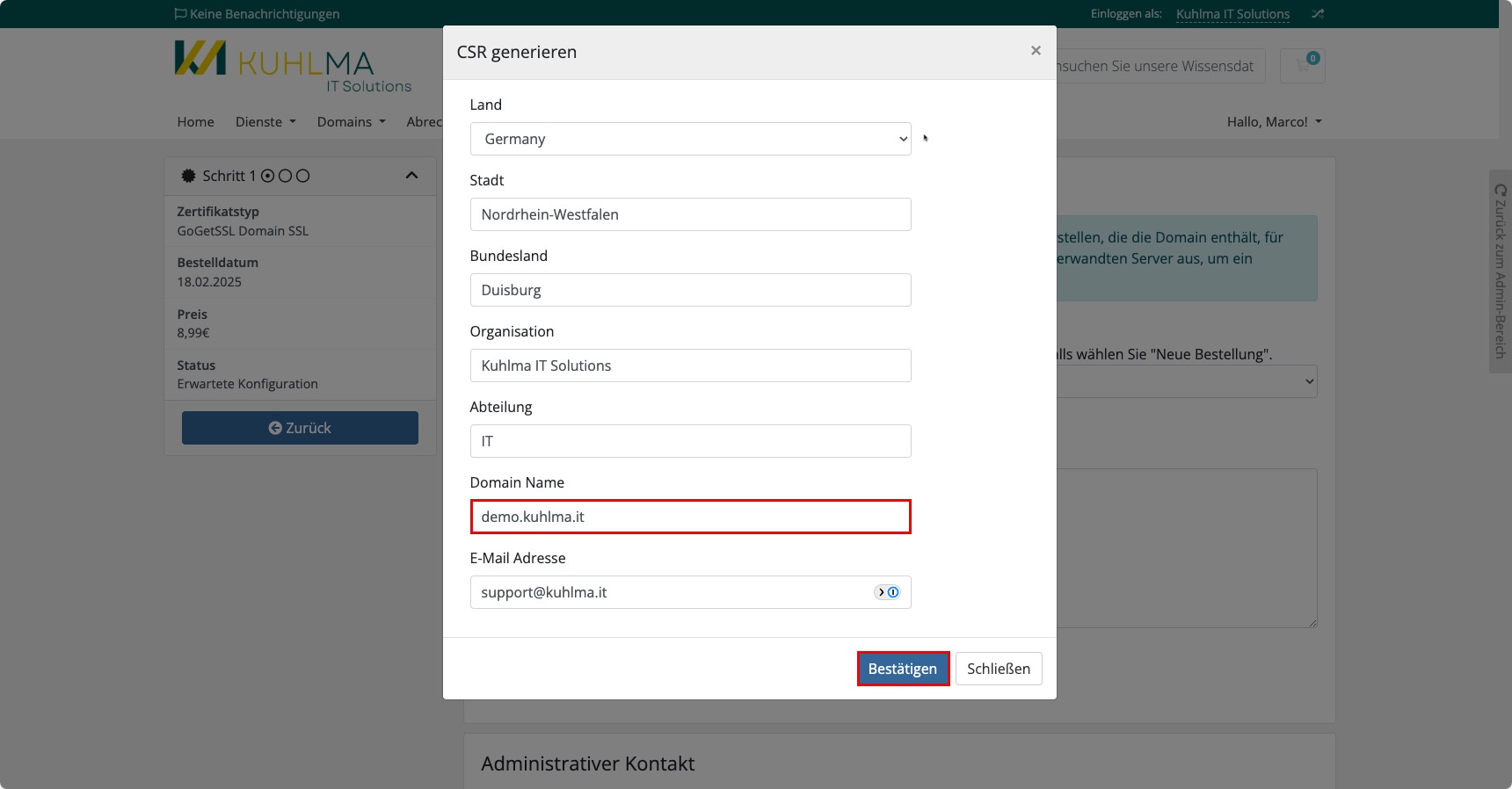Click the Kuhlma IT Solutions logo
1512x789 pixels.
click(293, 67)
